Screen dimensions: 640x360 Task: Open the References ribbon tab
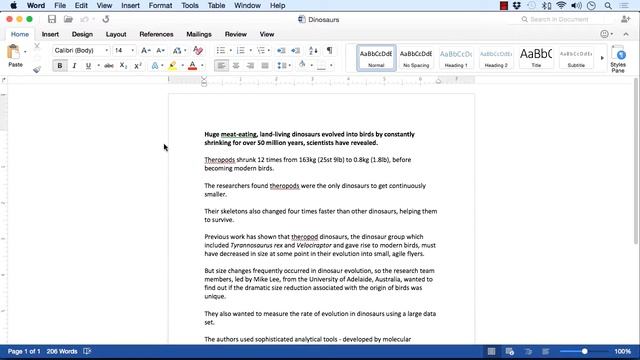point(156,34)
